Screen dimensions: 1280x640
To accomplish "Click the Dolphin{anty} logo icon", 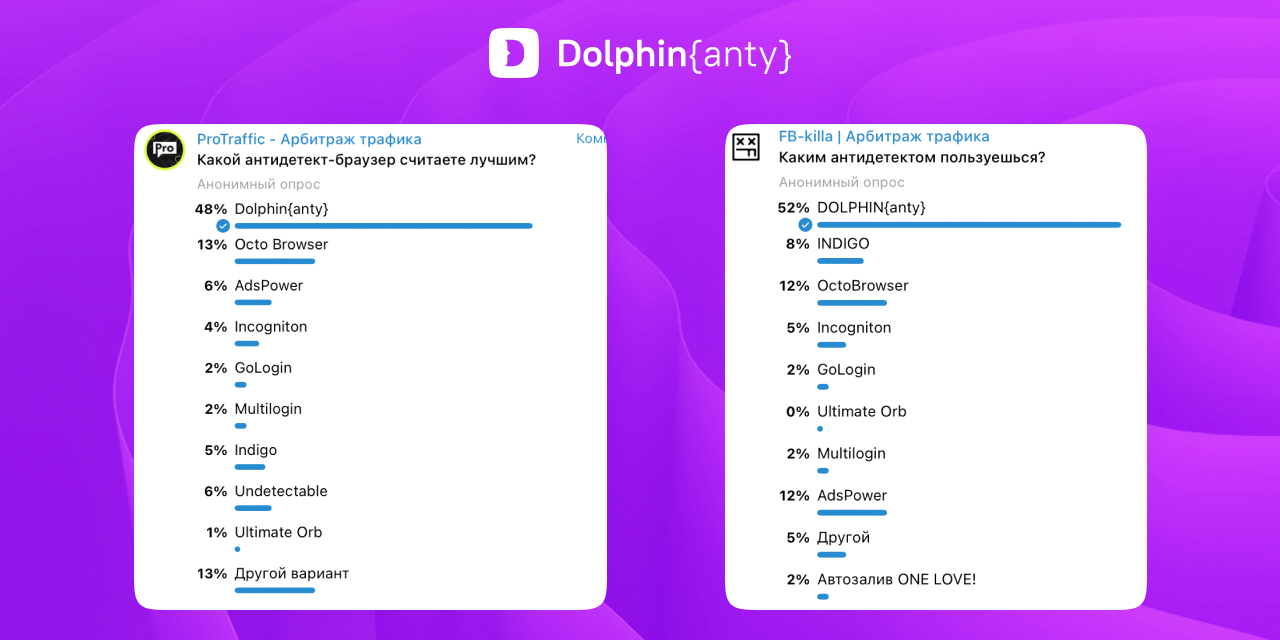I will [x=513, y=53].
